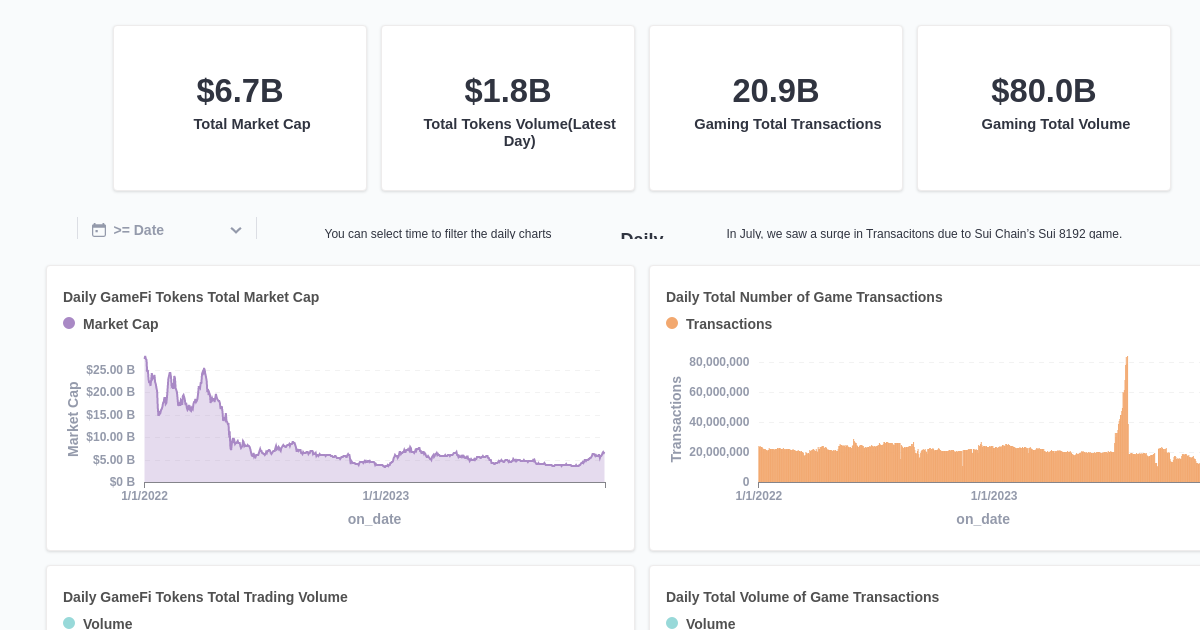Click the Gaming Total Volume stat card
The height and width of the screenshot is (630, 1200).
click(x=1044, y=107)
